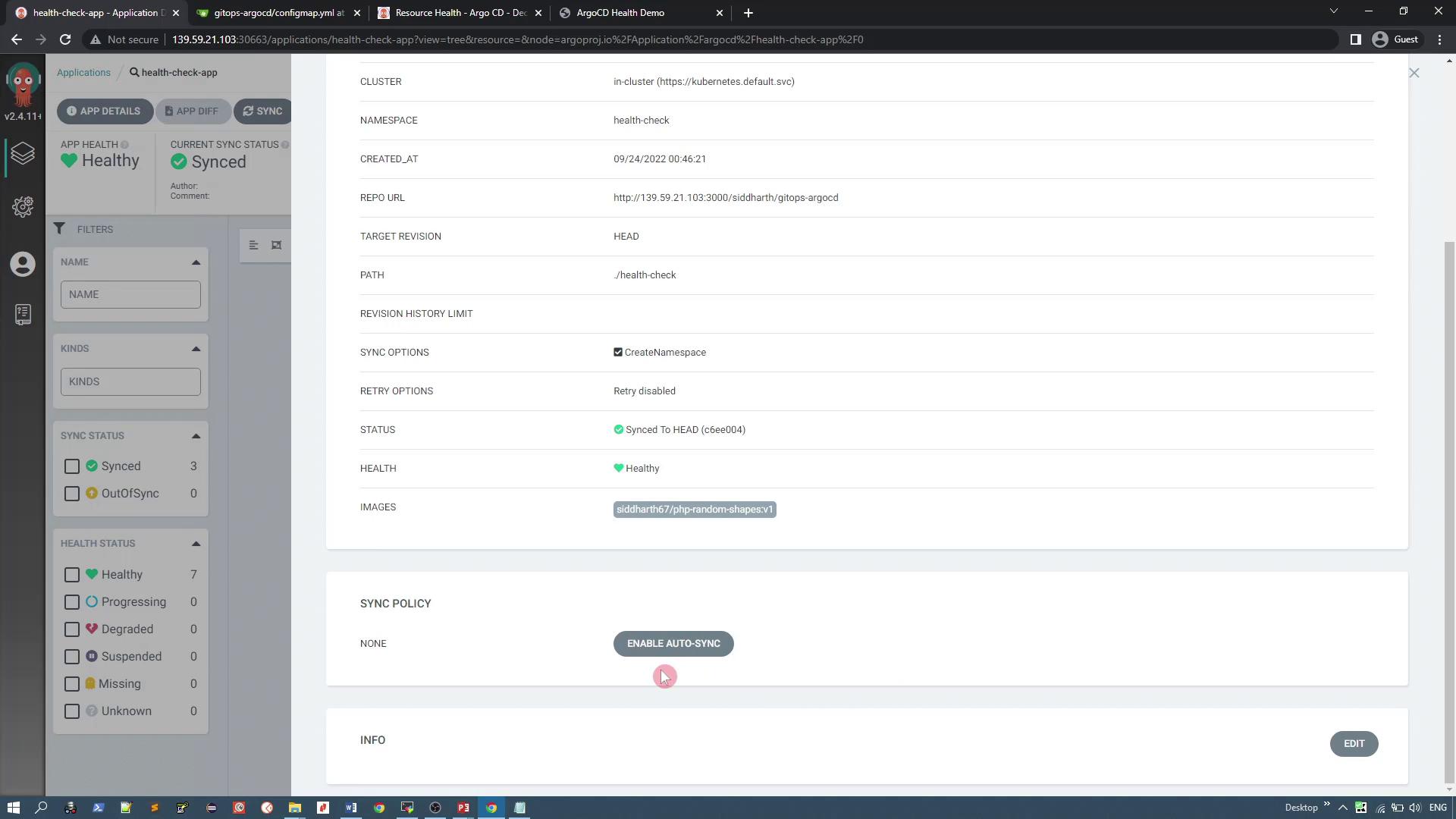Click the Argo CD octopus logo
Screen dimensions: 1456x819
coord(23,85)
